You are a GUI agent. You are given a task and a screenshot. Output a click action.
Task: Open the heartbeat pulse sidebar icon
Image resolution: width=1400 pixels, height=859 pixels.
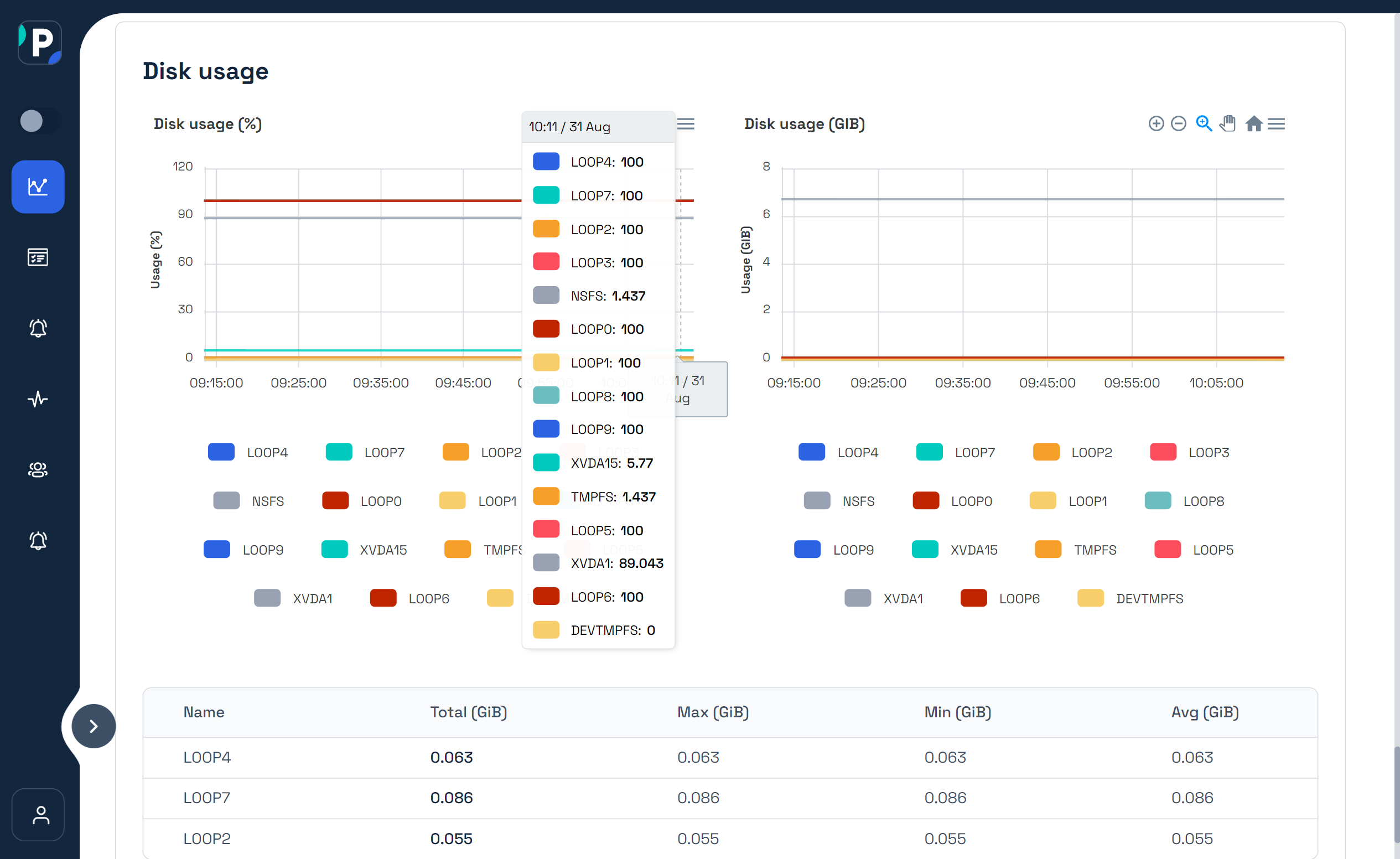[x=38, y=399]
